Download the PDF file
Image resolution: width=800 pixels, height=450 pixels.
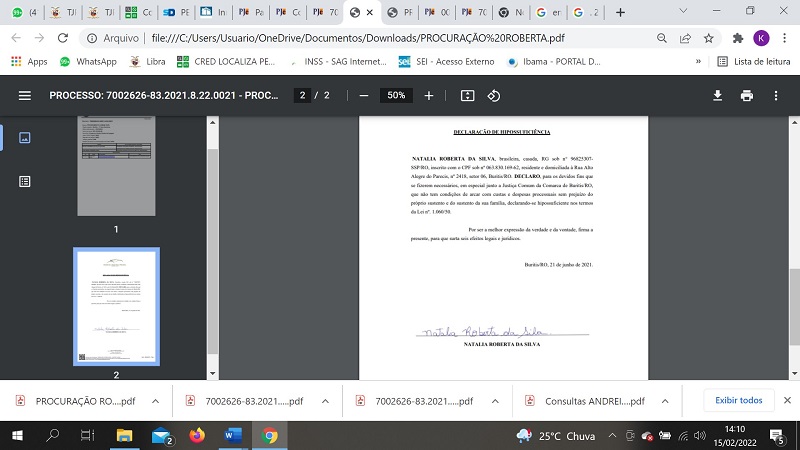(x=717, y=95)
